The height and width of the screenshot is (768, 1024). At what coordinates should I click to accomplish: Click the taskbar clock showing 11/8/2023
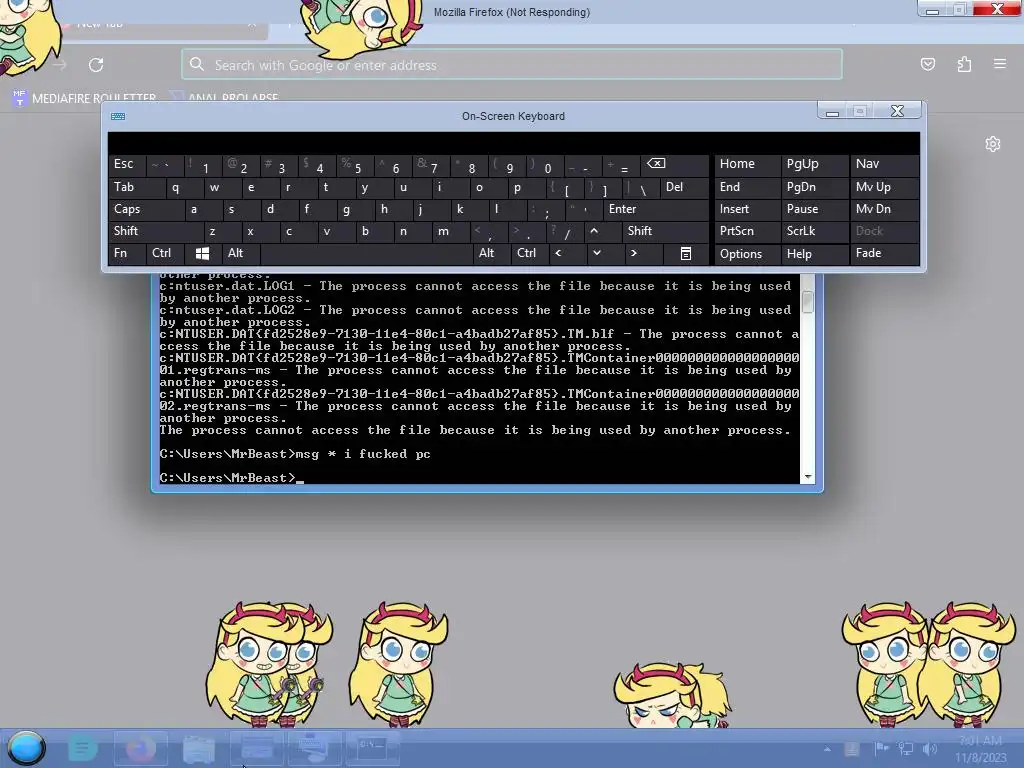pos(981,750)
